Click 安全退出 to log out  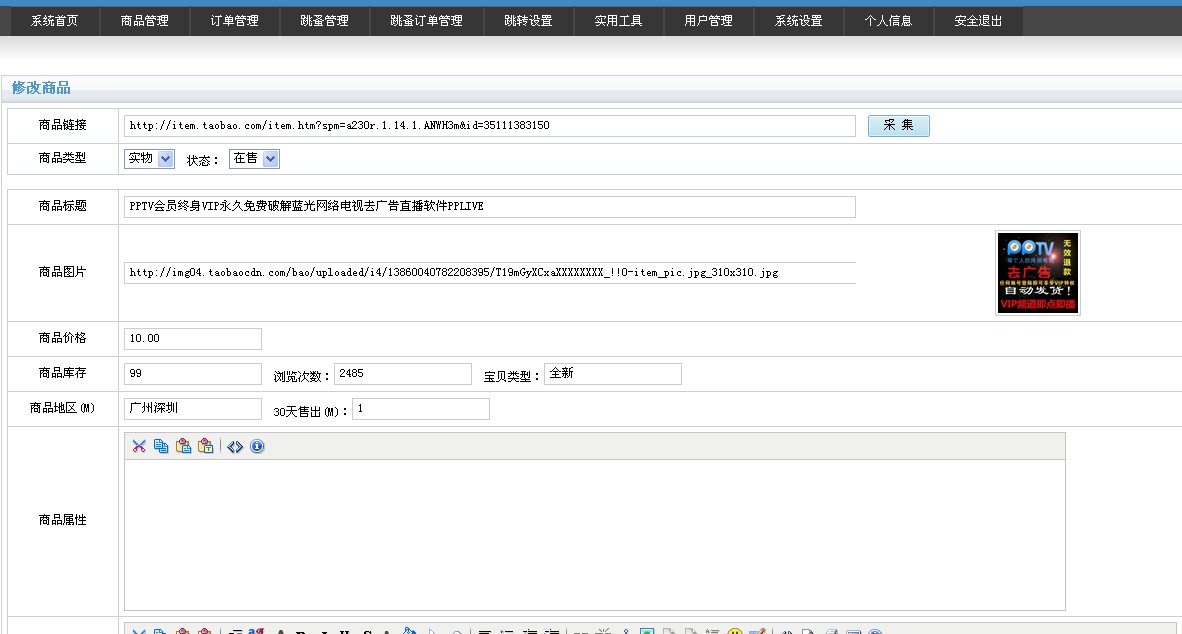tap(978, 21)
